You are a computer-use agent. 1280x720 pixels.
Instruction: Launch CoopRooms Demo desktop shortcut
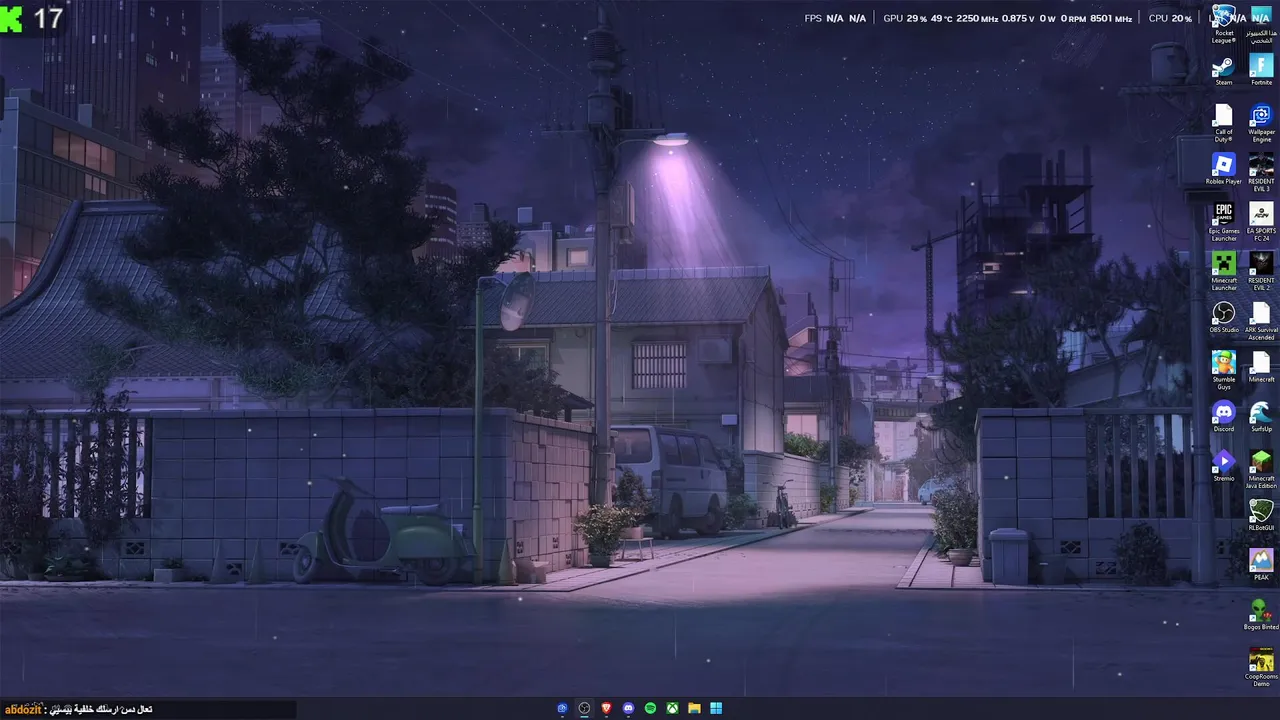click(x=1261, y=667)
